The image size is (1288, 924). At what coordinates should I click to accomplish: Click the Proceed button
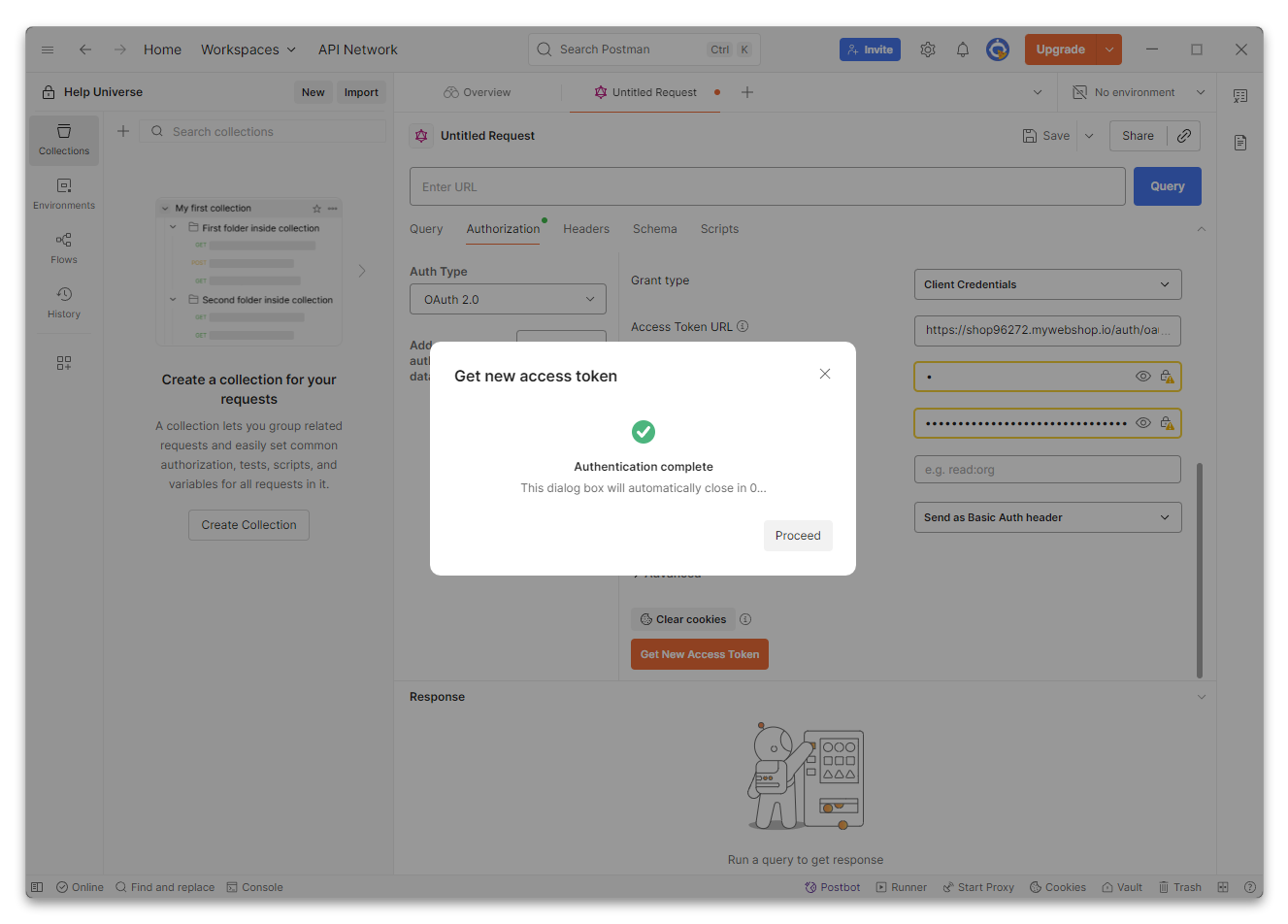[x=798, y=536]
